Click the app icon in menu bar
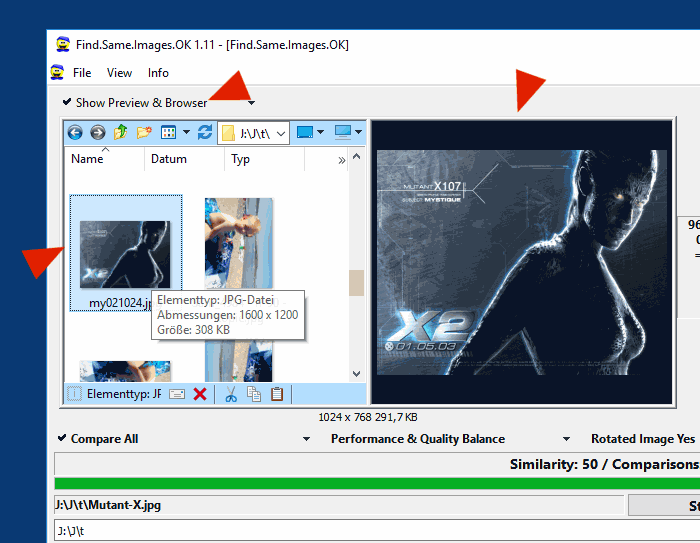The height and width of the screenshot is (543, 700). 57,72
